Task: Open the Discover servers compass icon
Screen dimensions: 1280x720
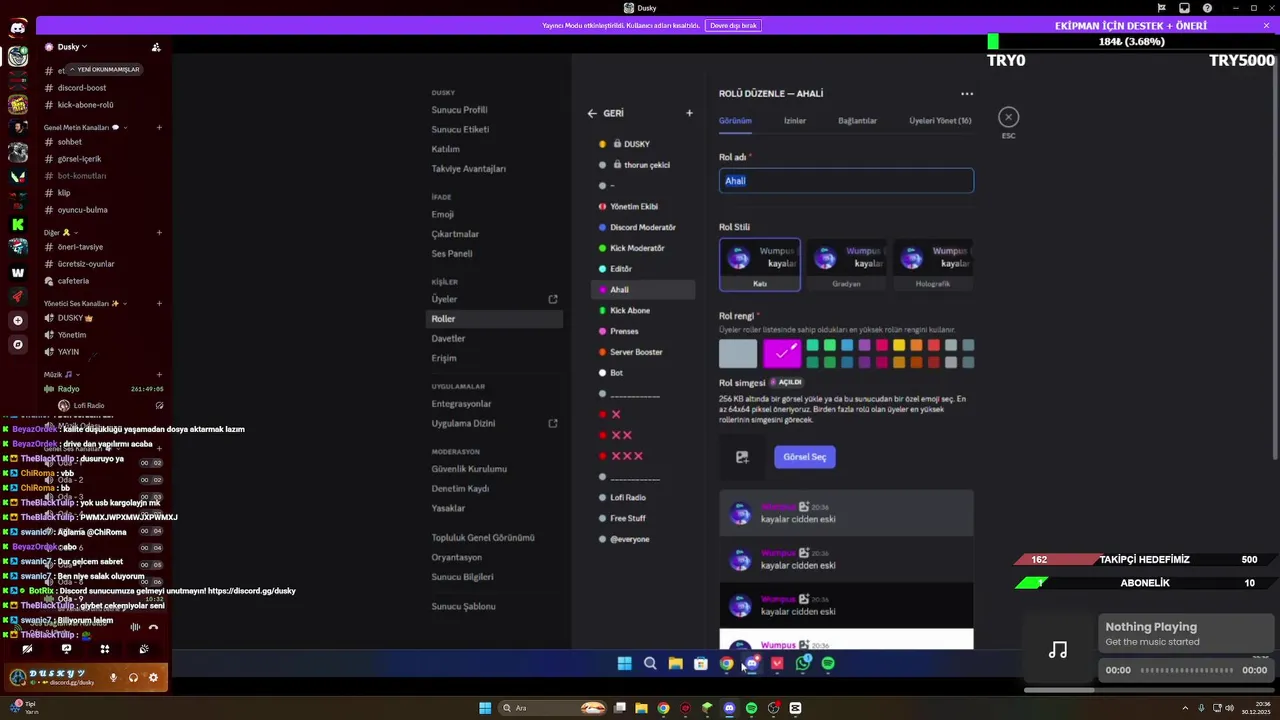Action: pos(18,344)
